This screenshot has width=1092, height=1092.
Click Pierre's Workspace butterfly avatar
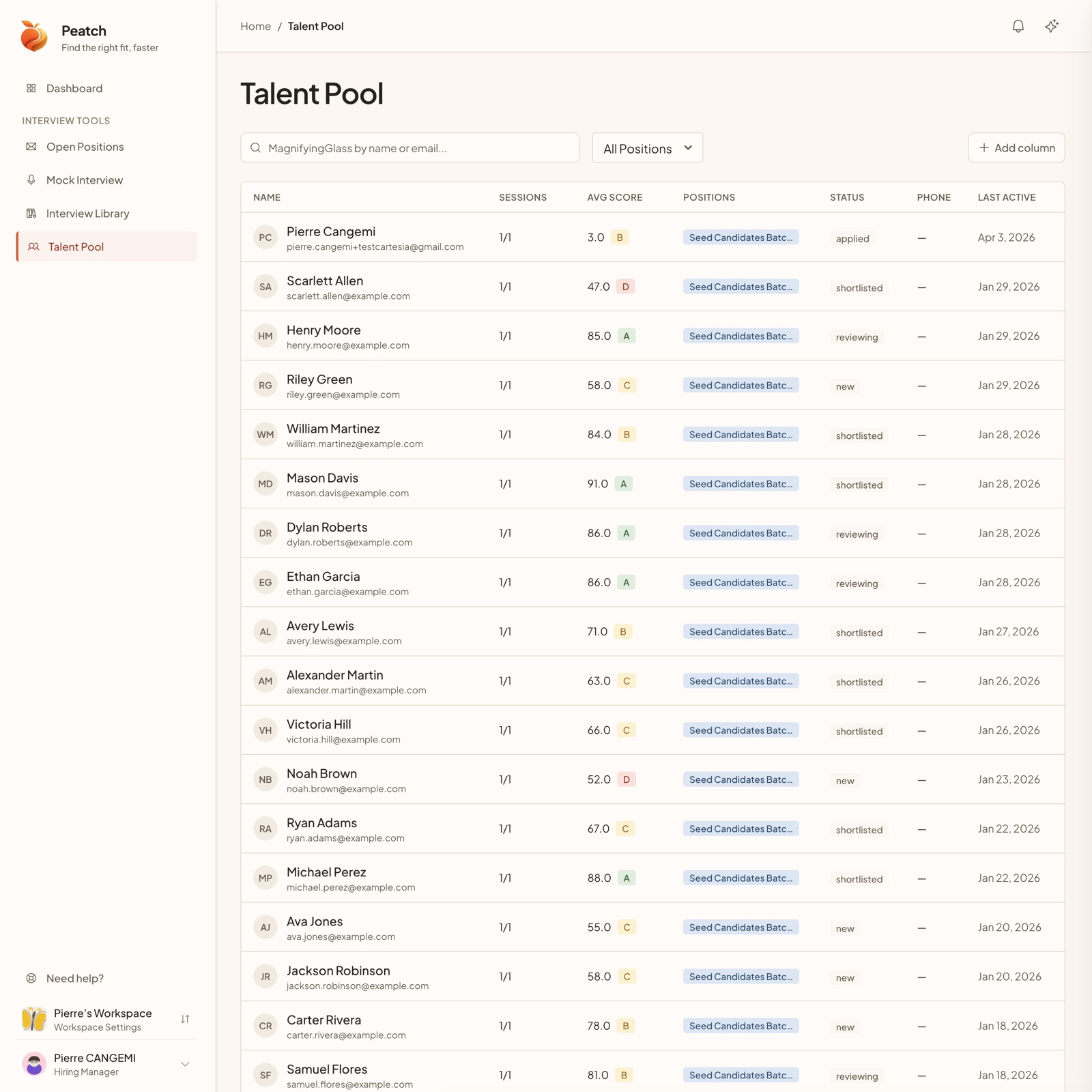tap(34, 1019)
